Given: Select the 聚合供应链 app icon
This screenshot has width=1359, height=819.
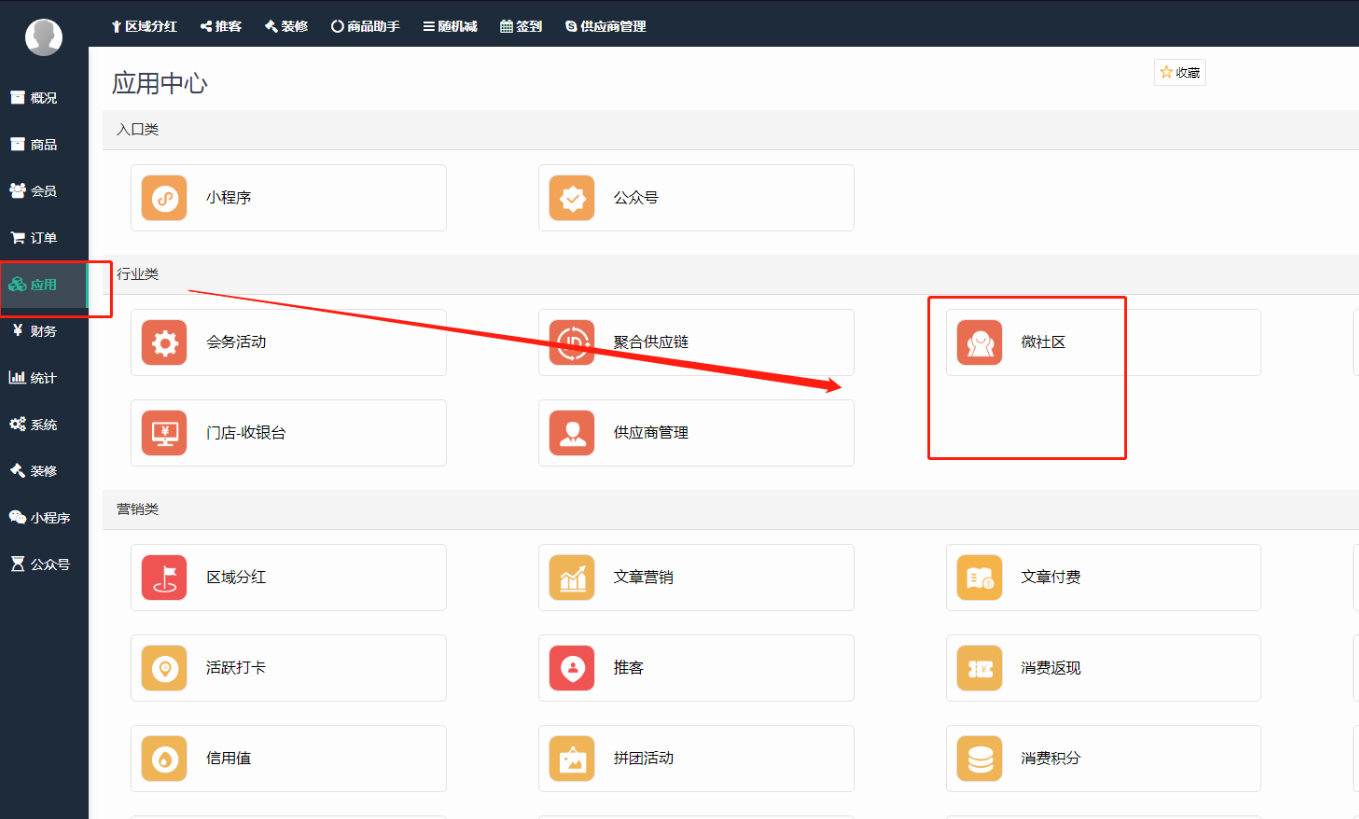Looking at the screenshot, I should (x=571, y=343).
